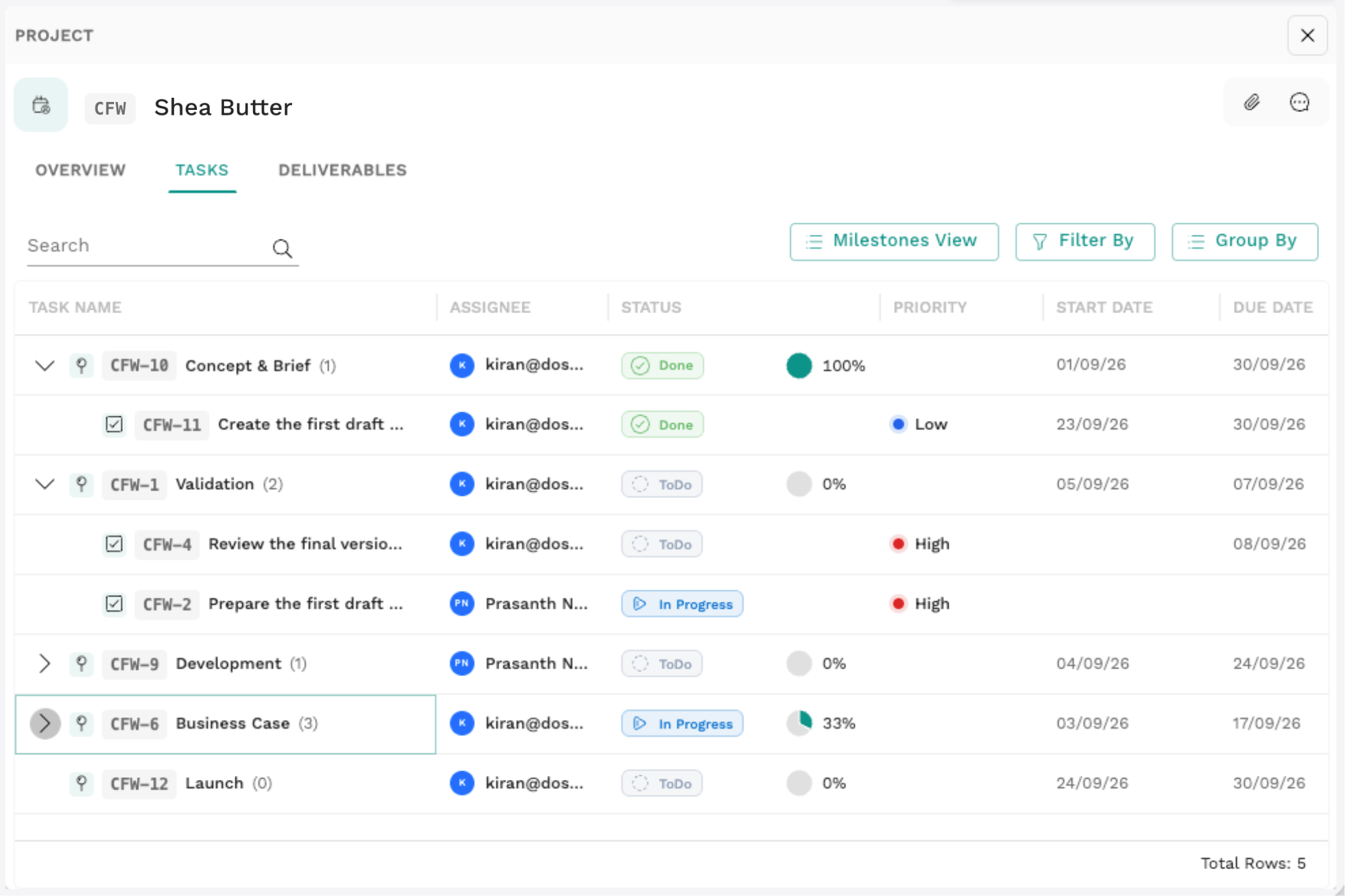The width and height of the screenshot is (1346, 896).
Task: Open ToDo status badge on Launch row
Action: coord(662,783)
